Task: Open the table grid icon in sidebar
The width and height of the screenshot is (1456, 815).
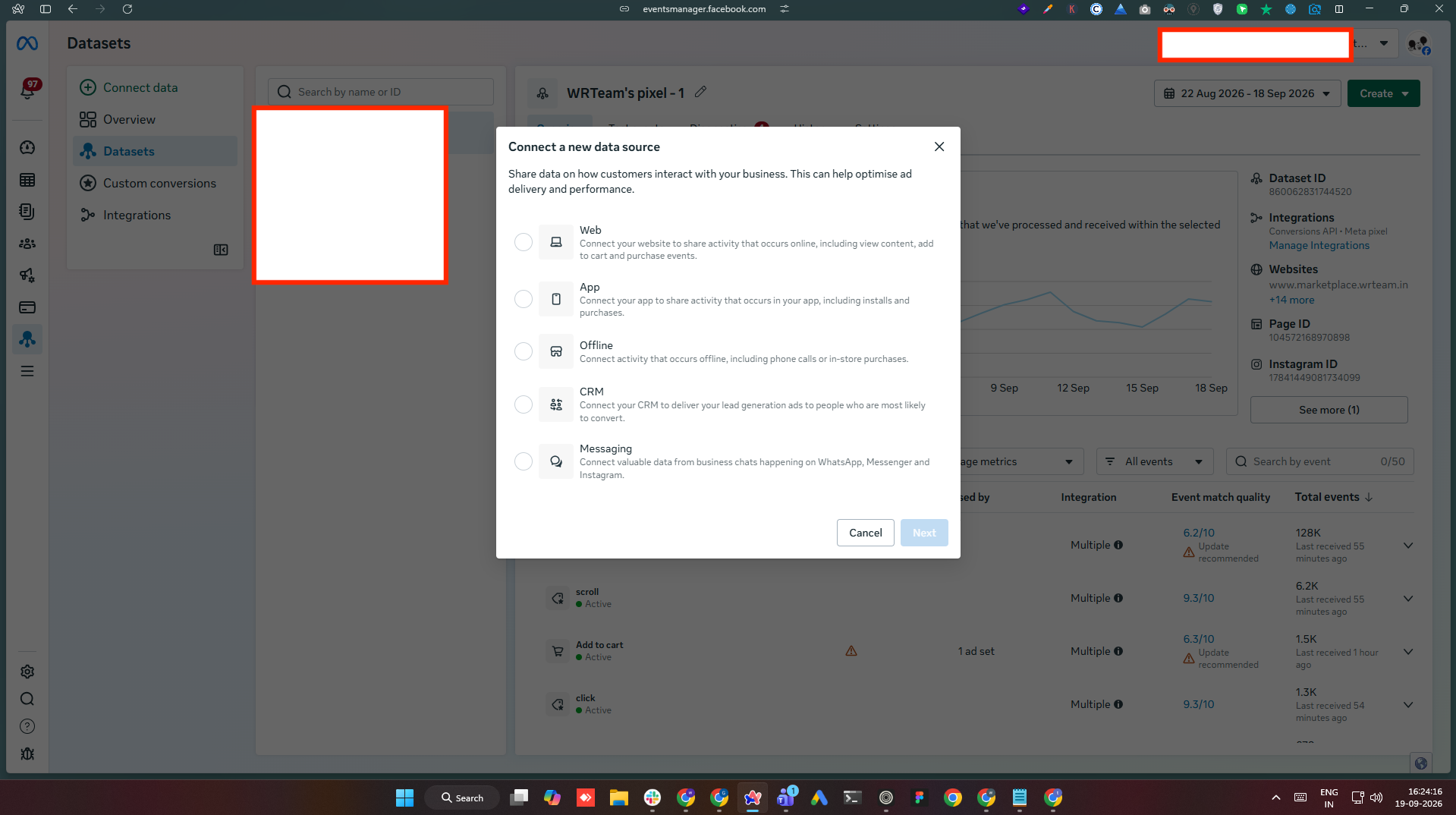Action: coord(27,180)
